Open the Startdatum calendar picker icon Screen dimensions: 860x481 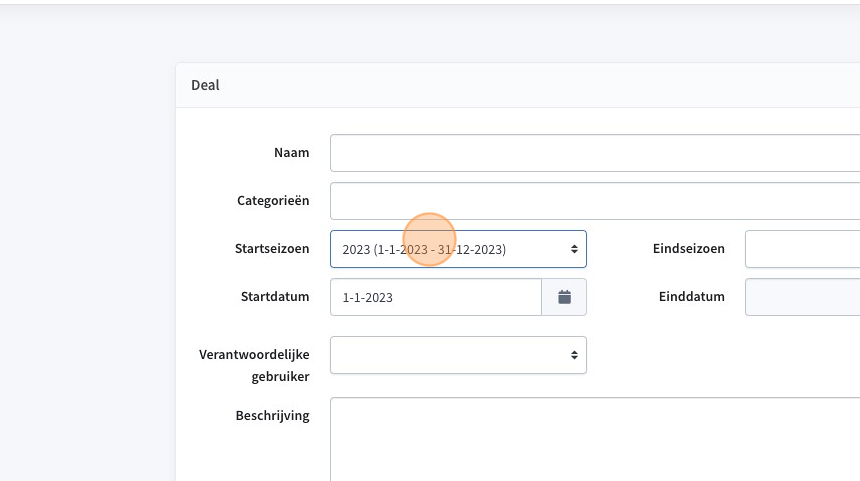tap(564, 297)
